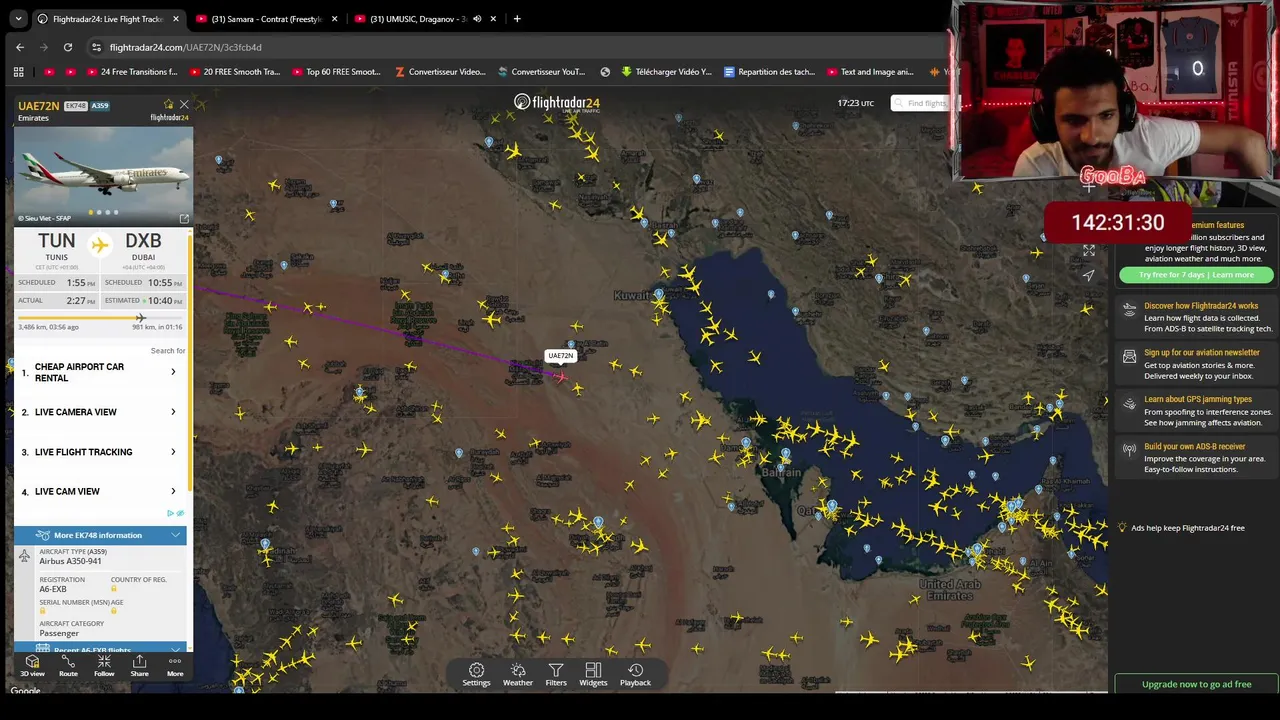Collapse More EK748 information section

click(x=100, y=535)
